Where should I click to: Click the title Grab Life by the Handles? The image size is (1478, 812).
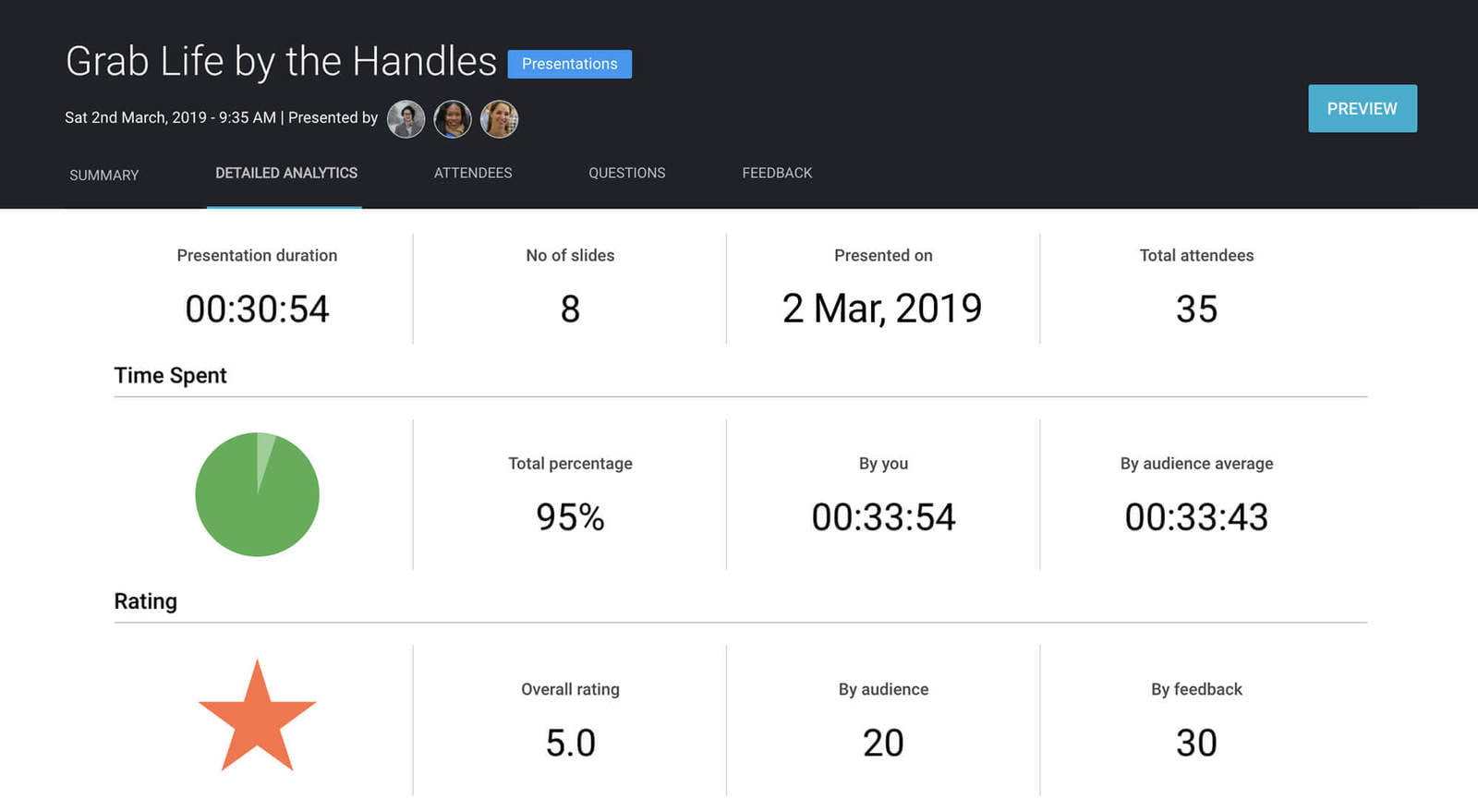tap(282, 62)
